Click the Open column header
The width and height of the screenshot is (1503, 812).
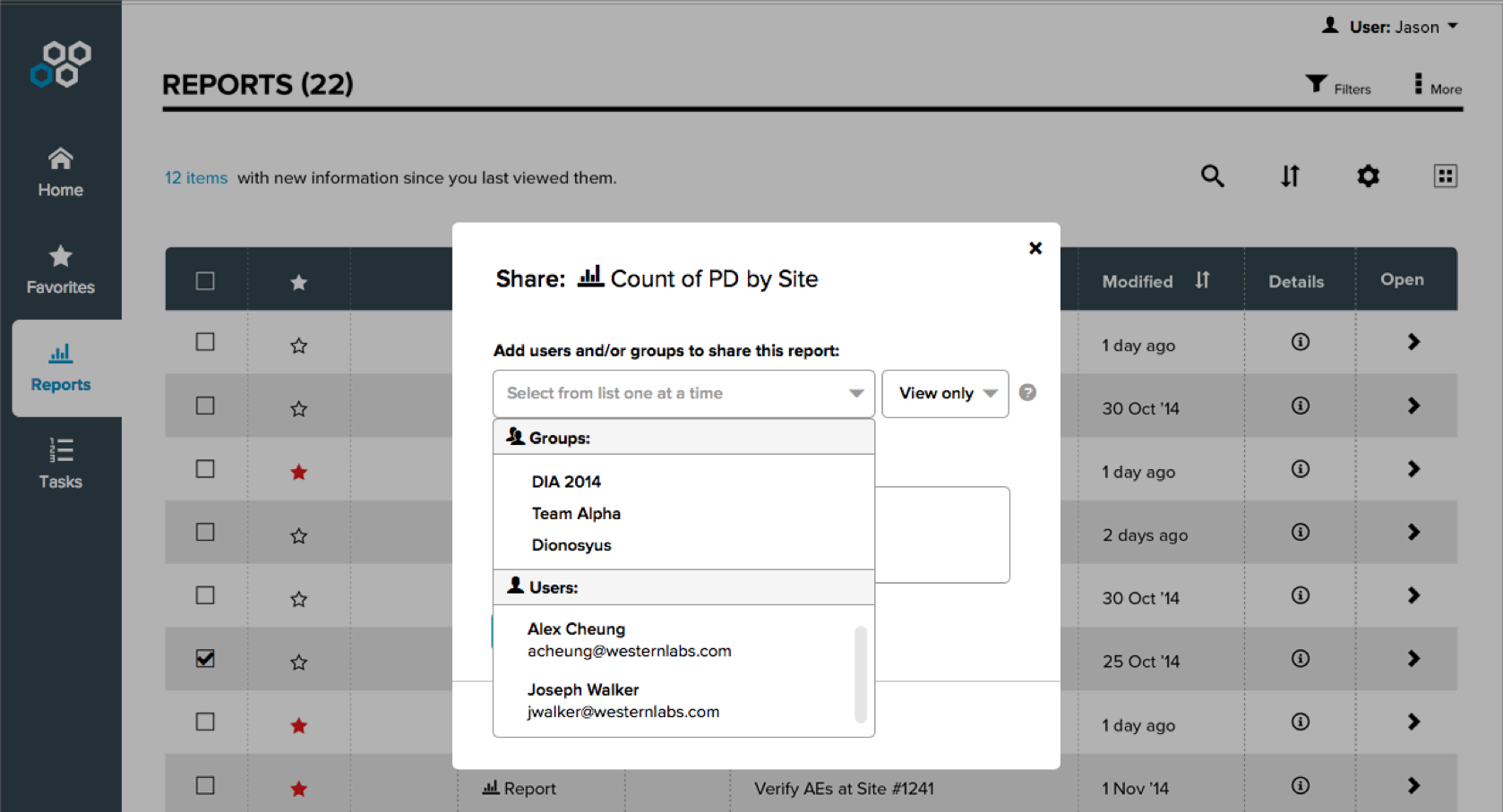coord(1402,279)
